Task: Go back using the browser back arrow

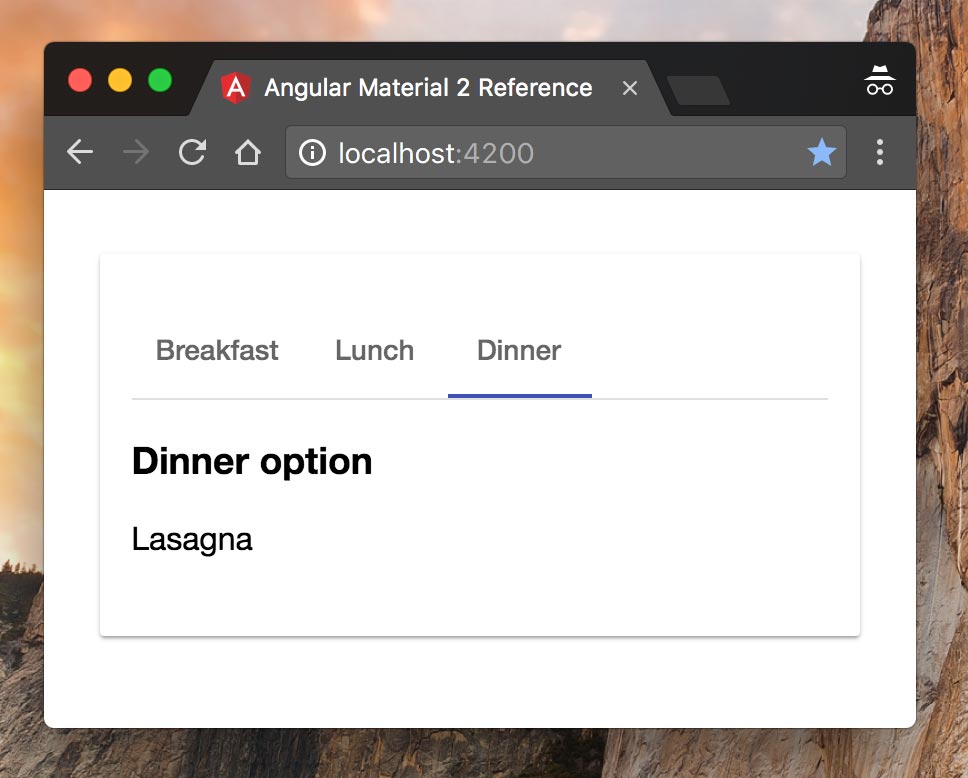Action: (80, 152)
